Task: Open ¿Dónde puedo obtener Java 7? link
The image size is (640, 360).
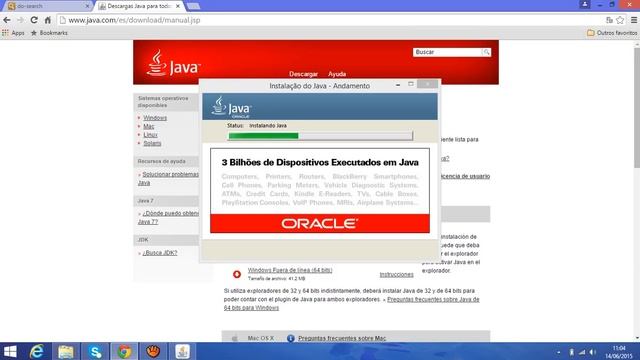Action: pos(168,218)
